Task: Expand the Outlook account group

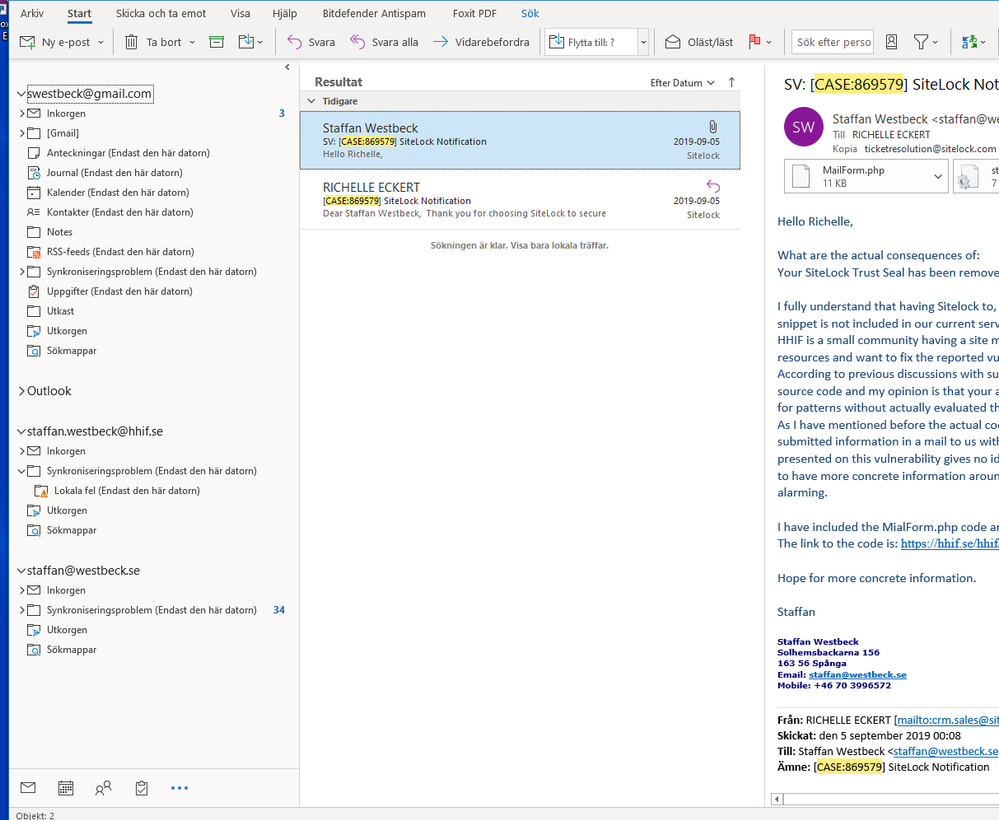Action: click(x=22, y=391)
